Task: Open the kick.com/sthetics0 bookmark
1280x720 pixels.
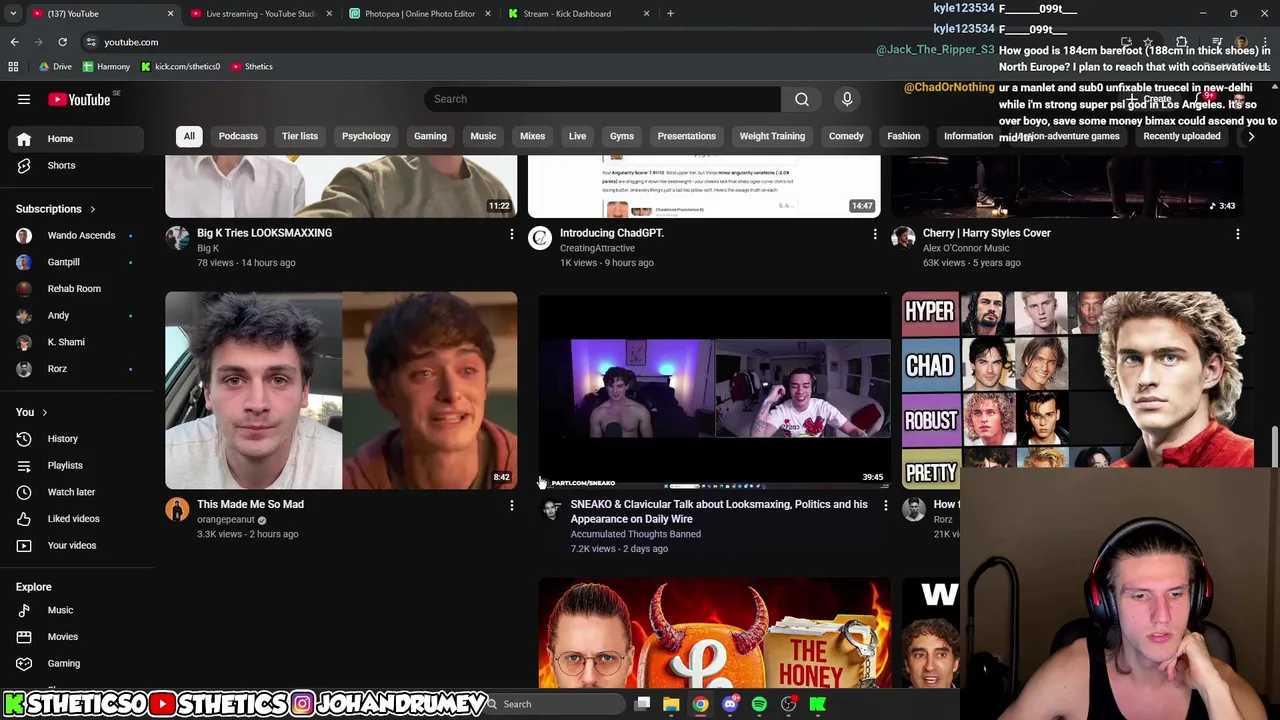Action: click(181, 66)
